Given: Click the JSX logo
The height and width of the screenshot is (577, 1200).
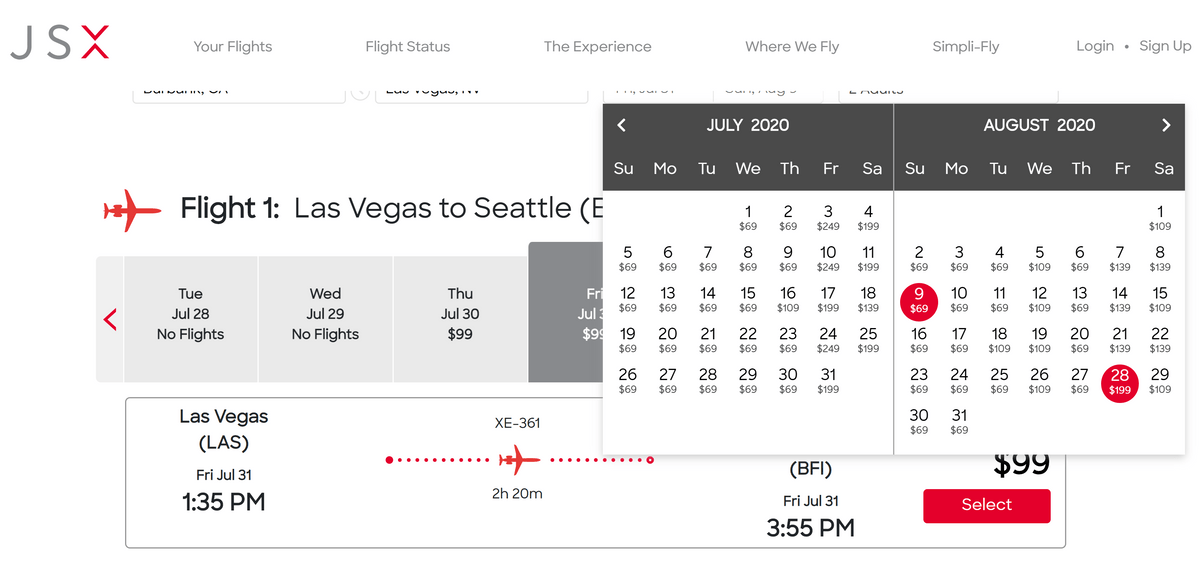Looking at the screenshot, I should click(x=59, y=43).
